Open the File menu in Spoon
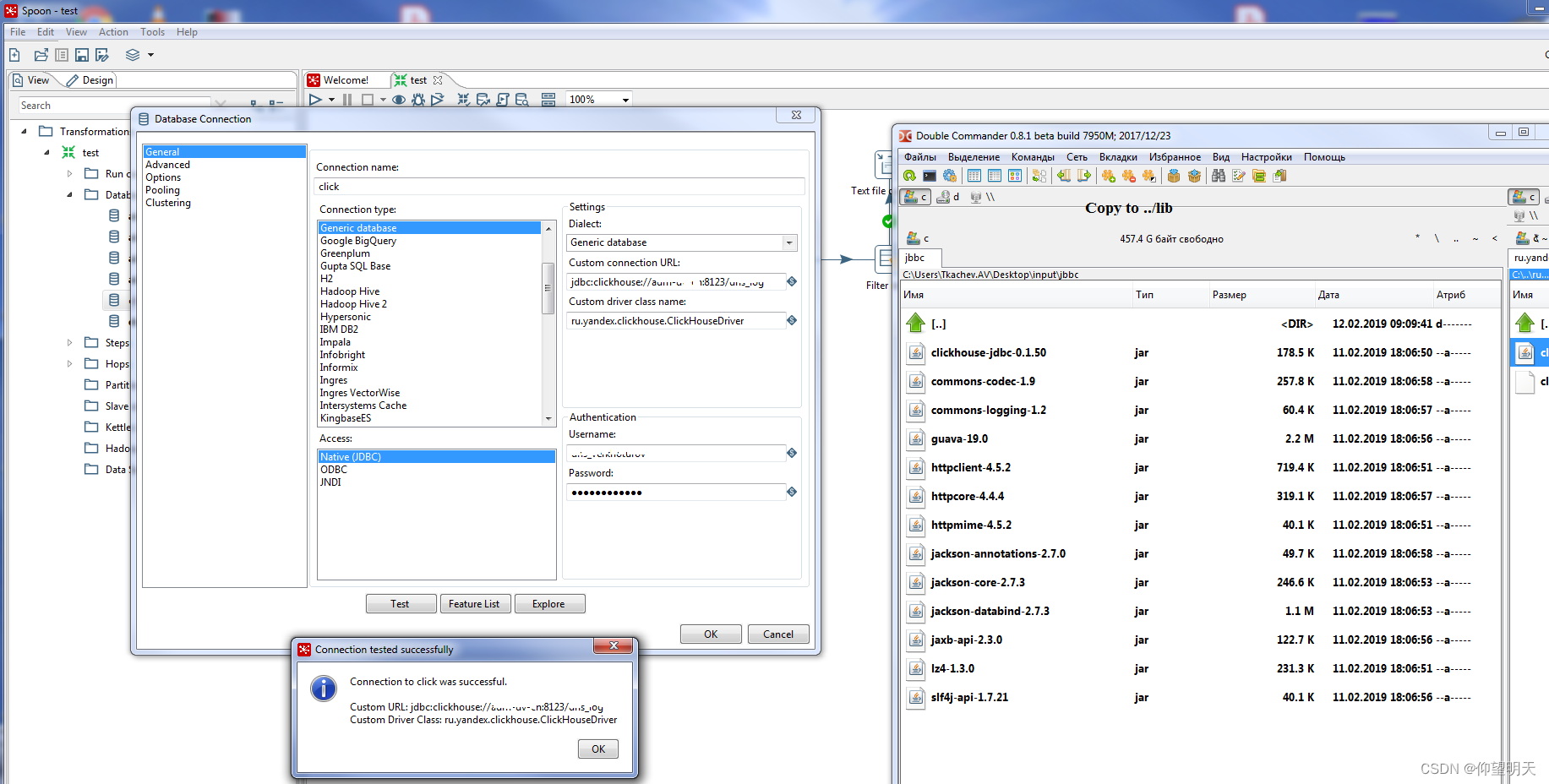 pyautogui.click(x=18, y=32)
